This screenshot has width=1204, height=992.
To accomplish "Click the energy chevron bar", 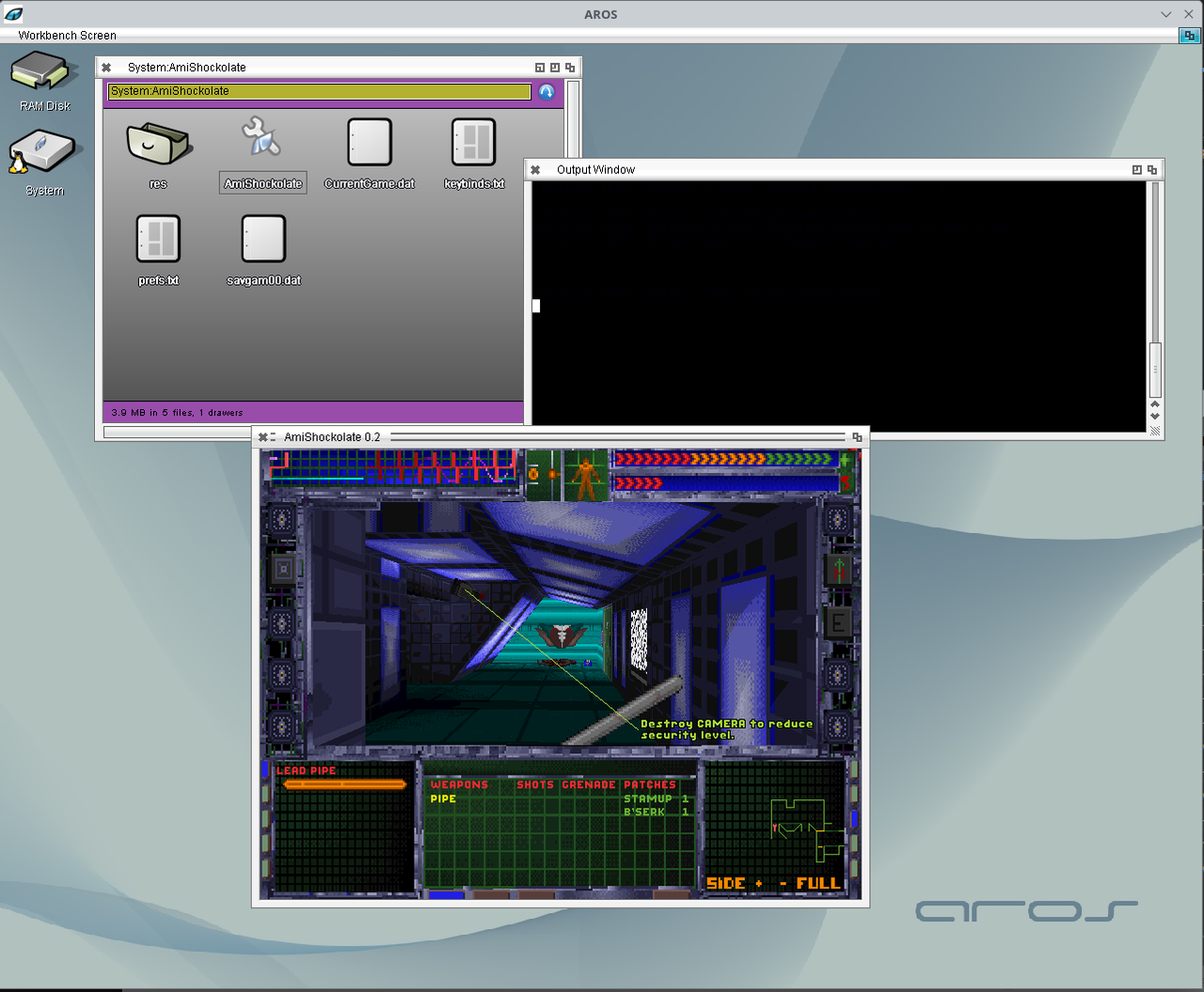I will [x=724, y=482].
